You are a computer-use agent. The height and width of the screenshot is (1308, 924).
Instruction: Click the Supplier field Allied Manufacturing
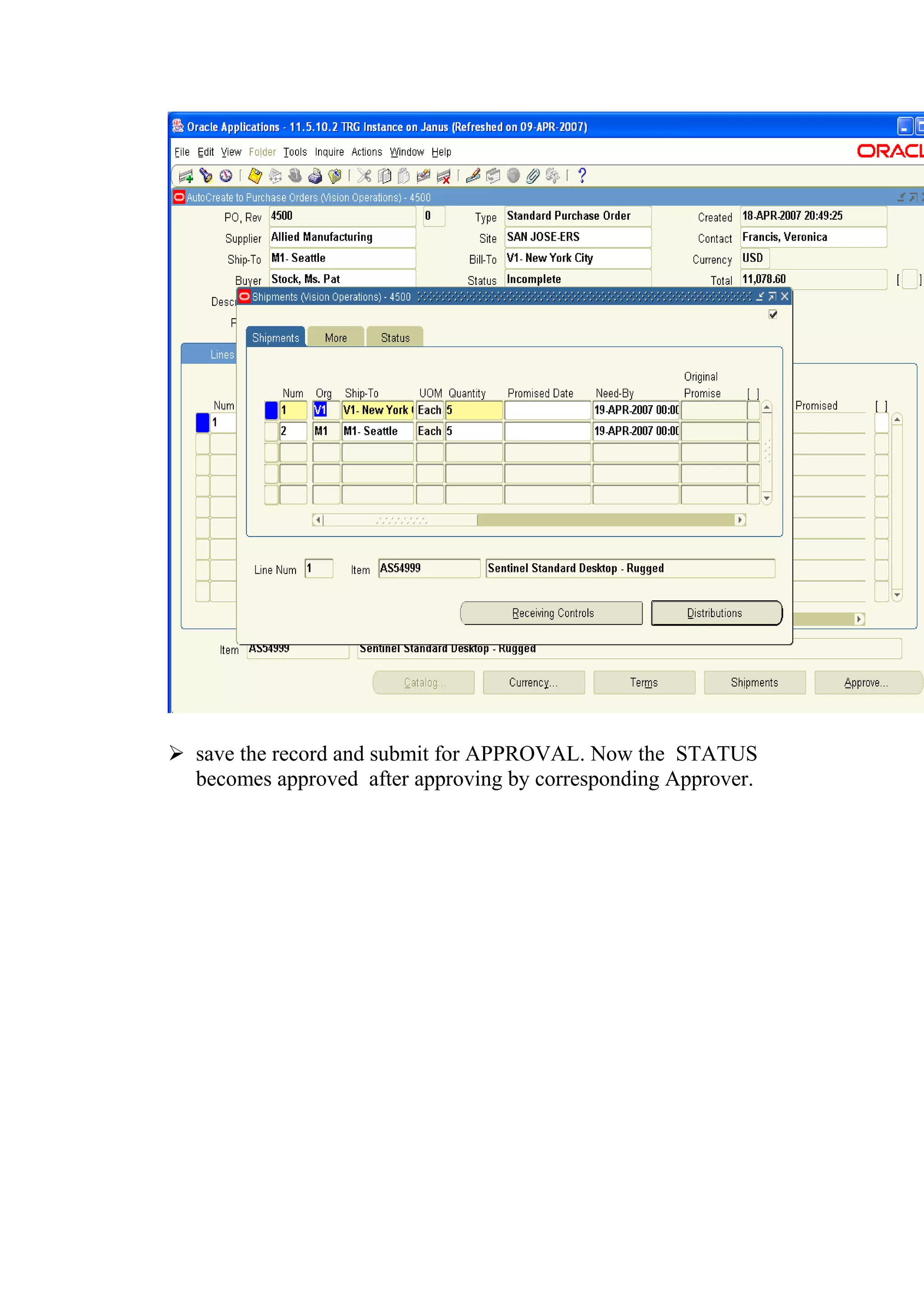(342, 237)
